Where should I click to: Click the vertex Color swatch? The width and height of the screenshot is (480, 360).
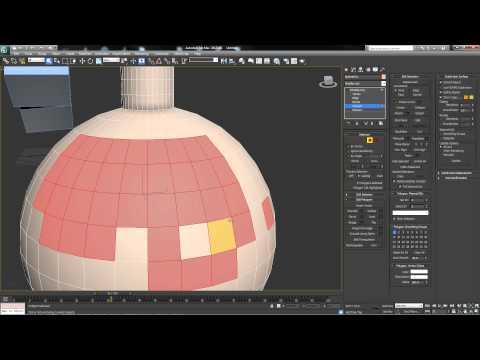tap(419, 272)
